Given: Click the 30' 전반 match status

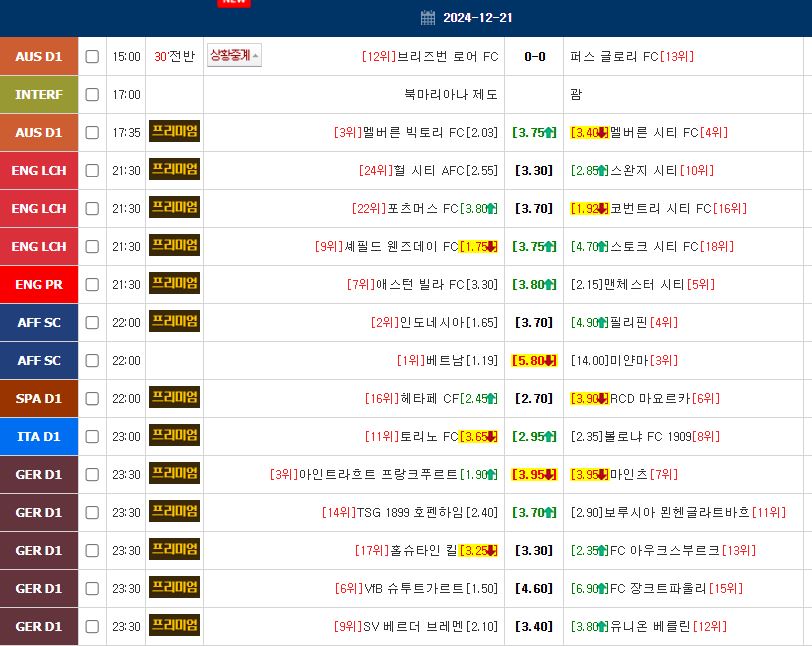Looking at the screenshot, I should 175,56.
